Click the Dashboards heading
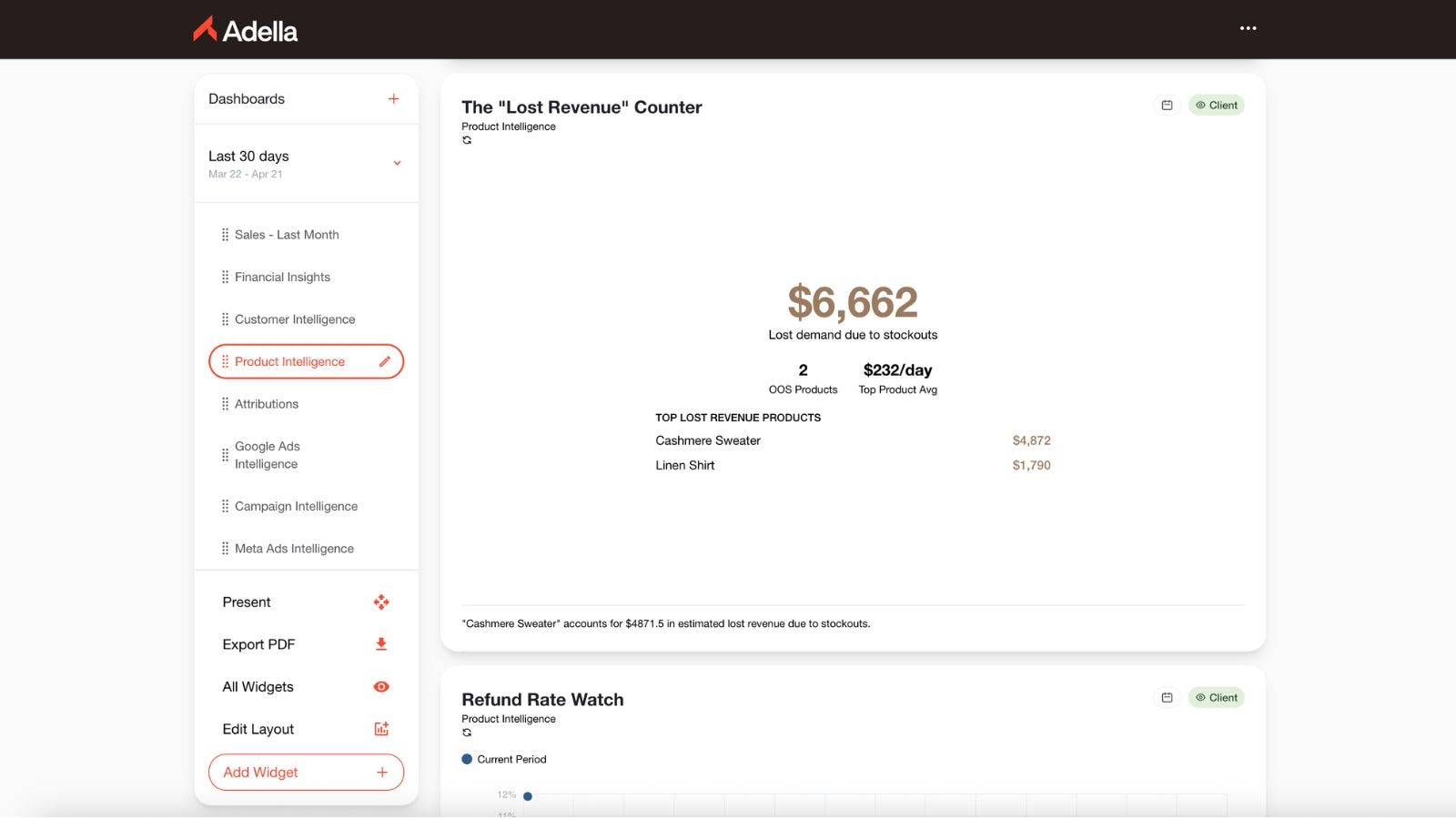The image size is (1456, 819). tap(247, 99)
